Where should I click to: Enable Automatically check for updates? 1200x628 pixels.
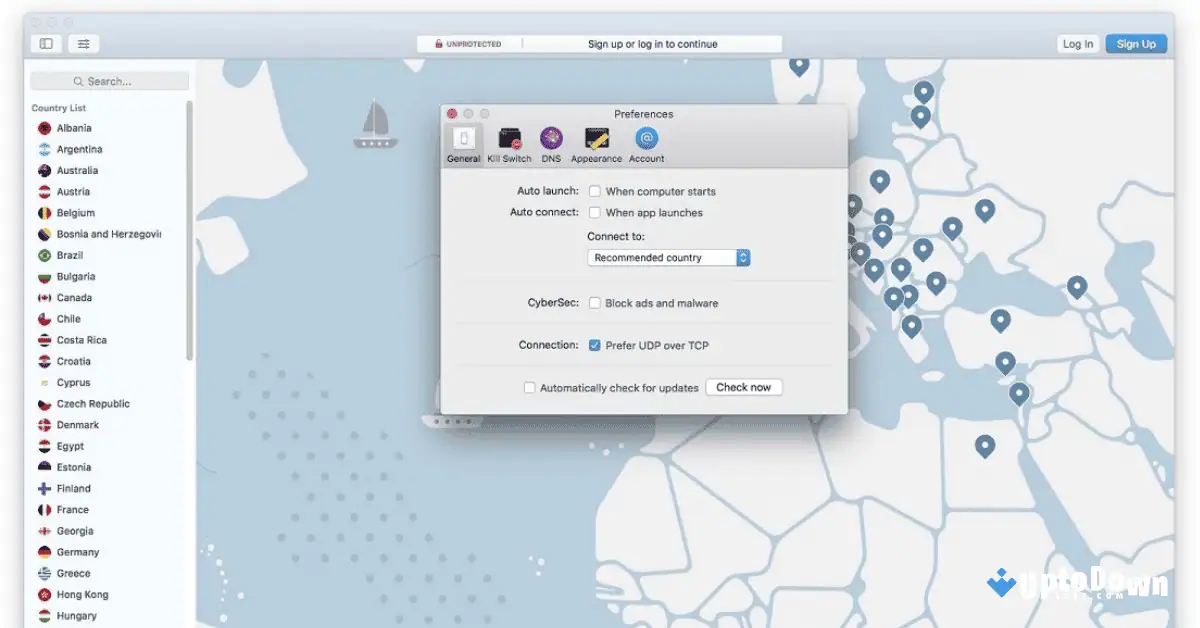coord(529,387)
